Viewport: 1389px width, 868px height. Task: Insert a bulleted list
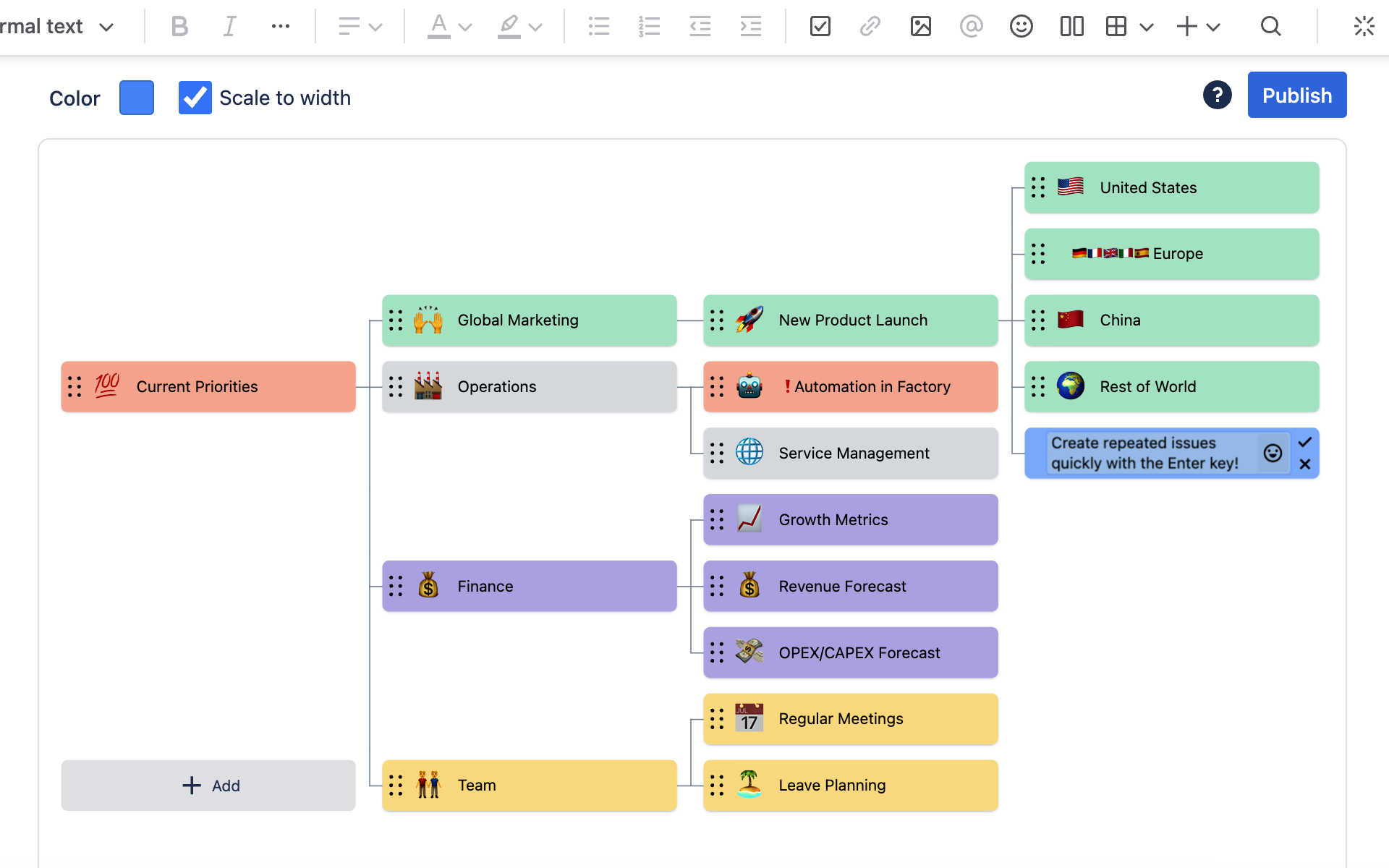(x=599, y=26)
